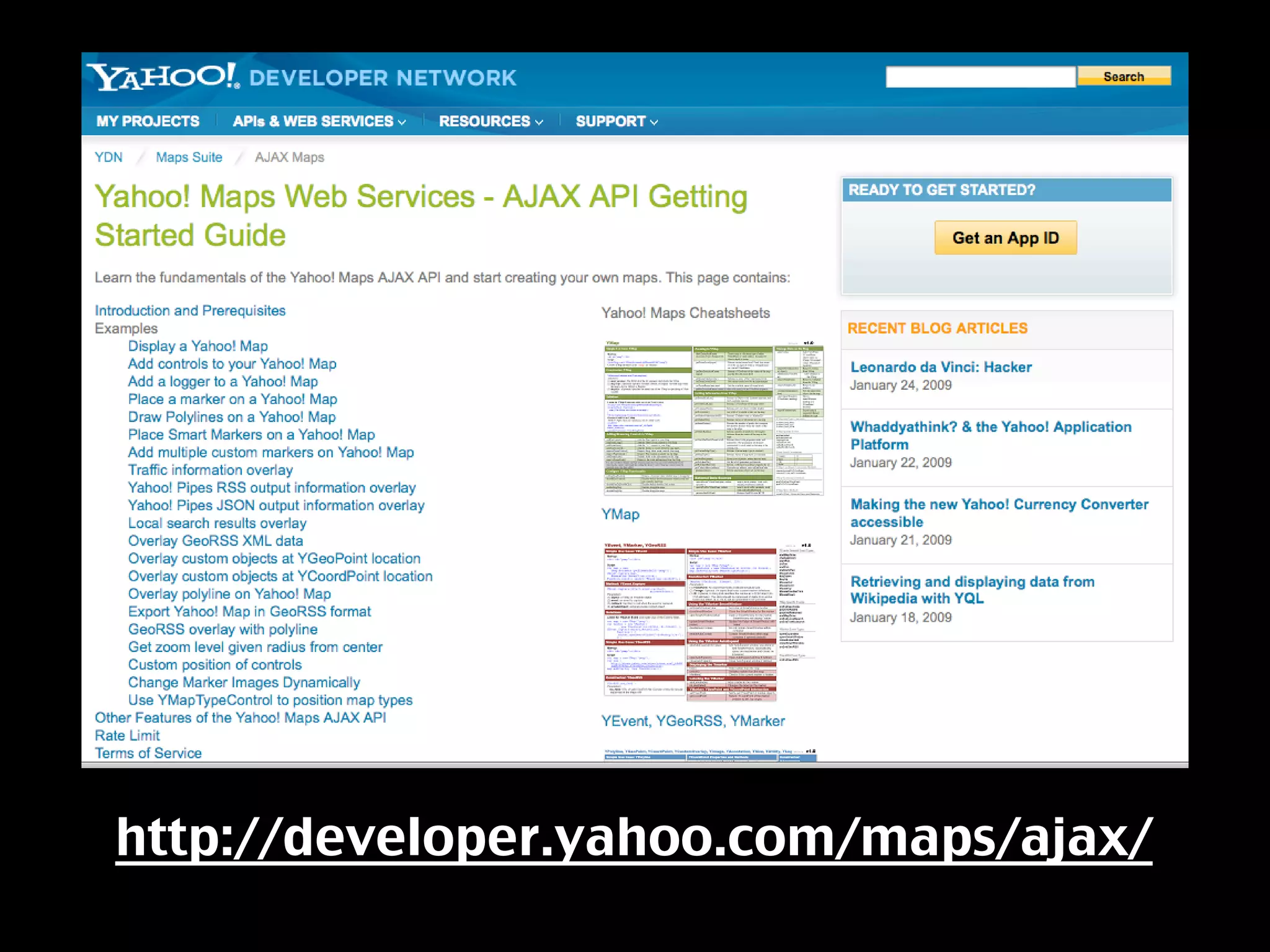Viewport: 1270px width, 952px height.
Task: Expand the Resources dropdown menu
Action: click(491, 121)
